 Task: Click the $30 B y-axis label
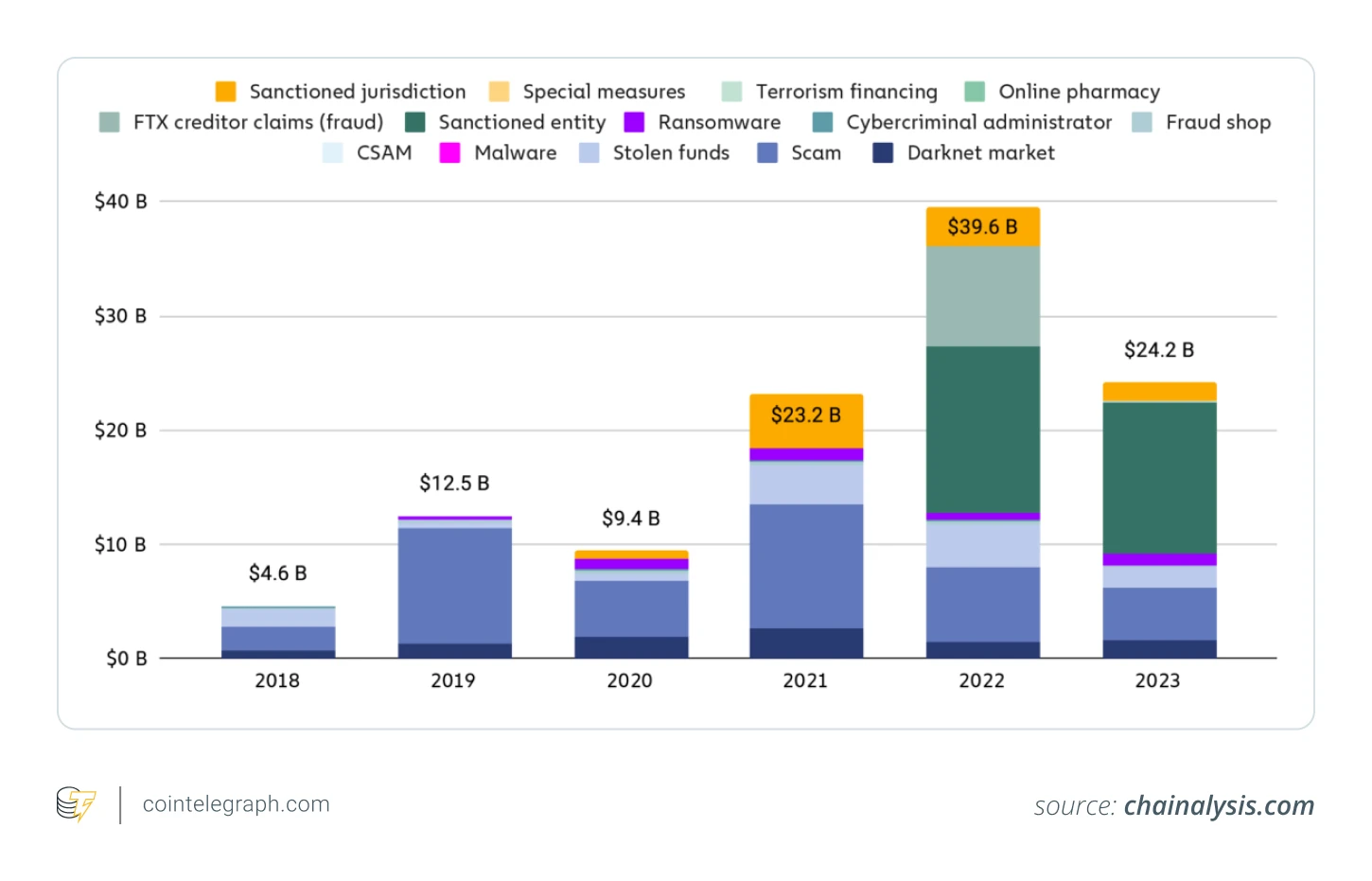120,316
